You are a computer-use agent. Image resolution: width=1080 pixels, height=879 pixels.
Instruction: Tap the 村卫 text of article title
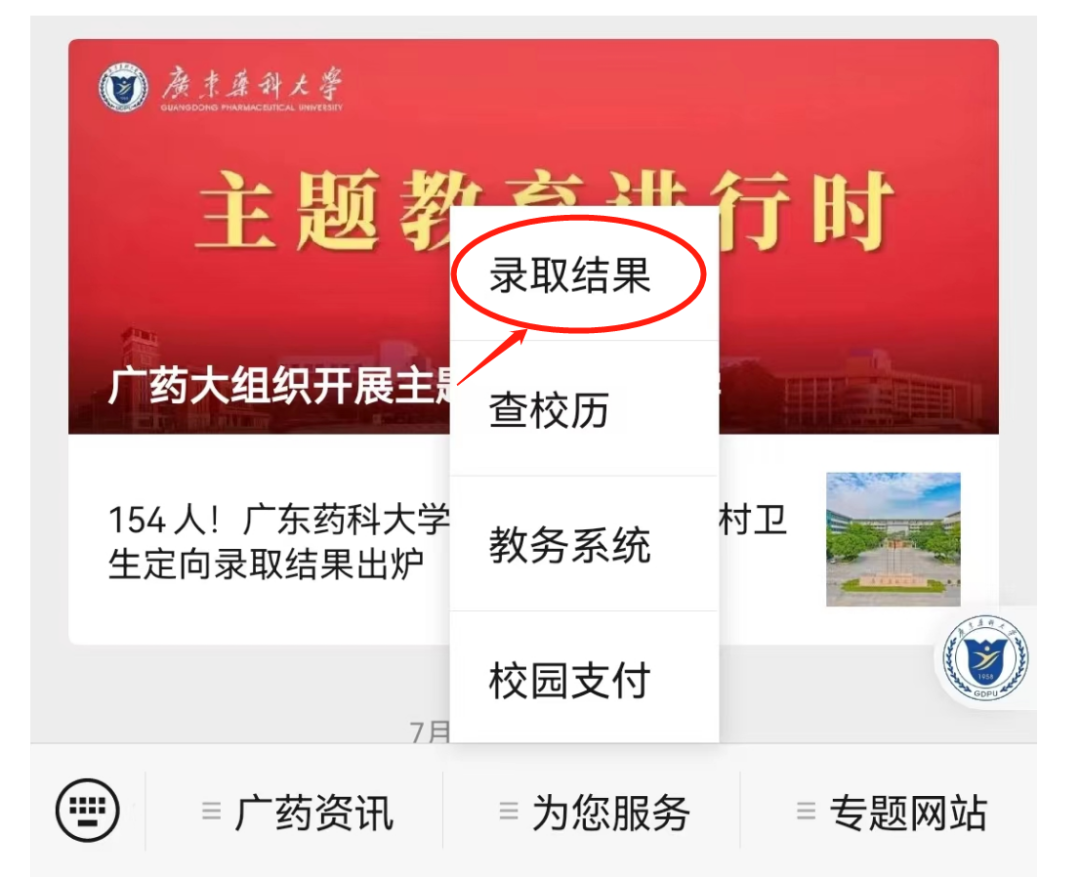click(x=752, y=519)
